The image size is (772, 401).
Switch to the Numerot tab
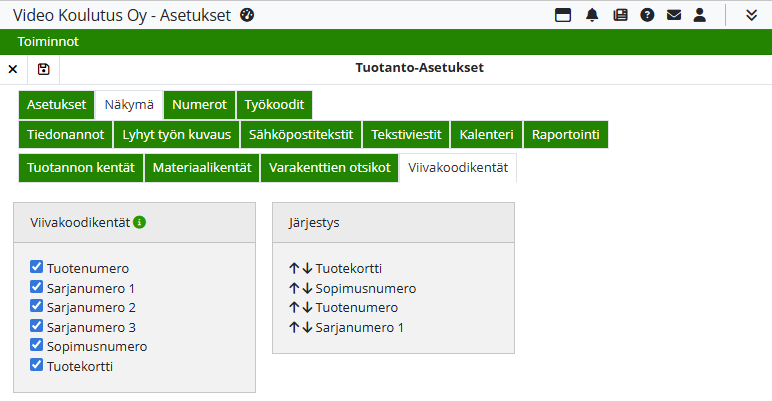point(199,105)
